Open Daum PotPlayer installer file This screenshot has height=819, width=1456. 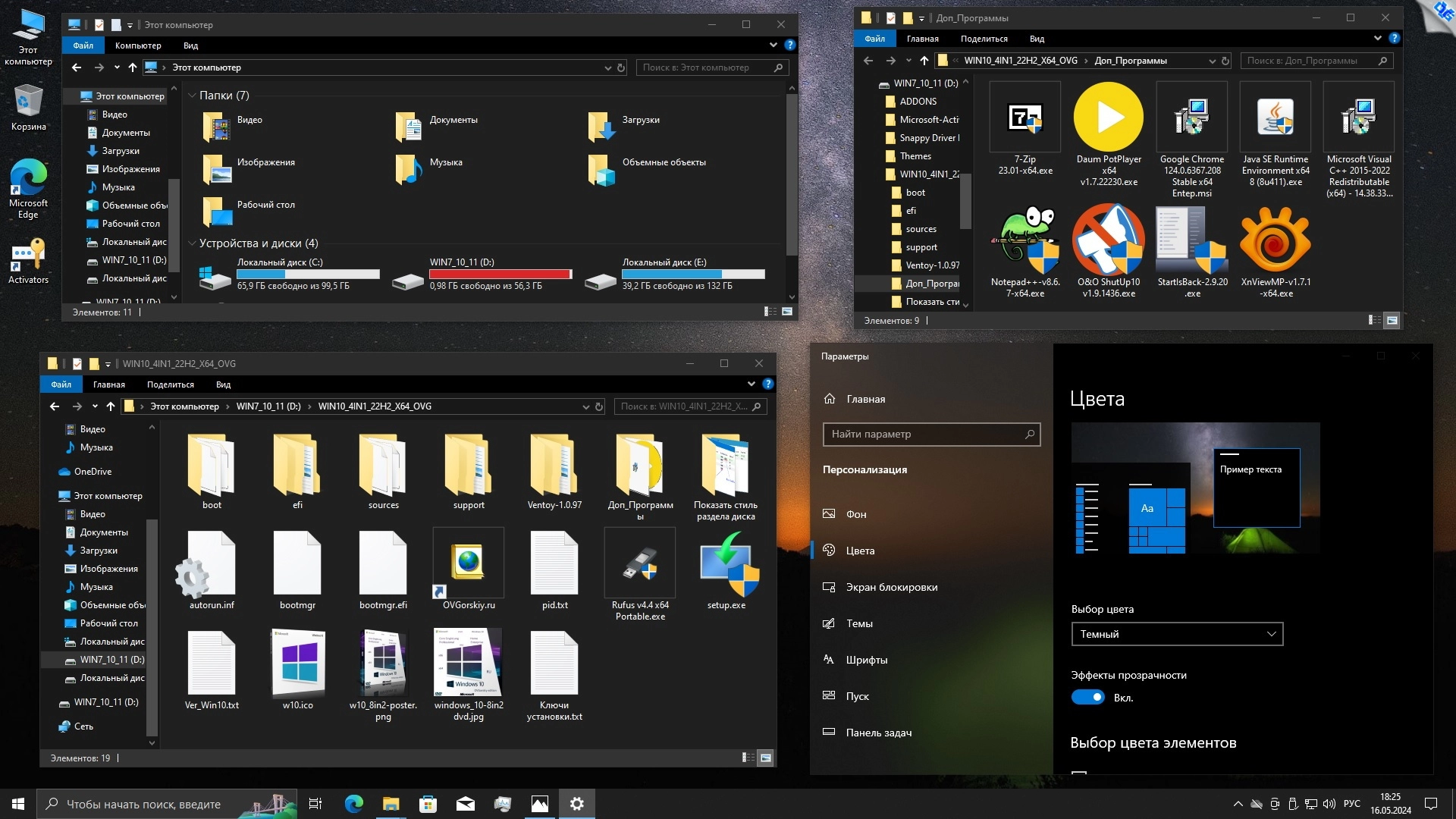(1108, 118)
